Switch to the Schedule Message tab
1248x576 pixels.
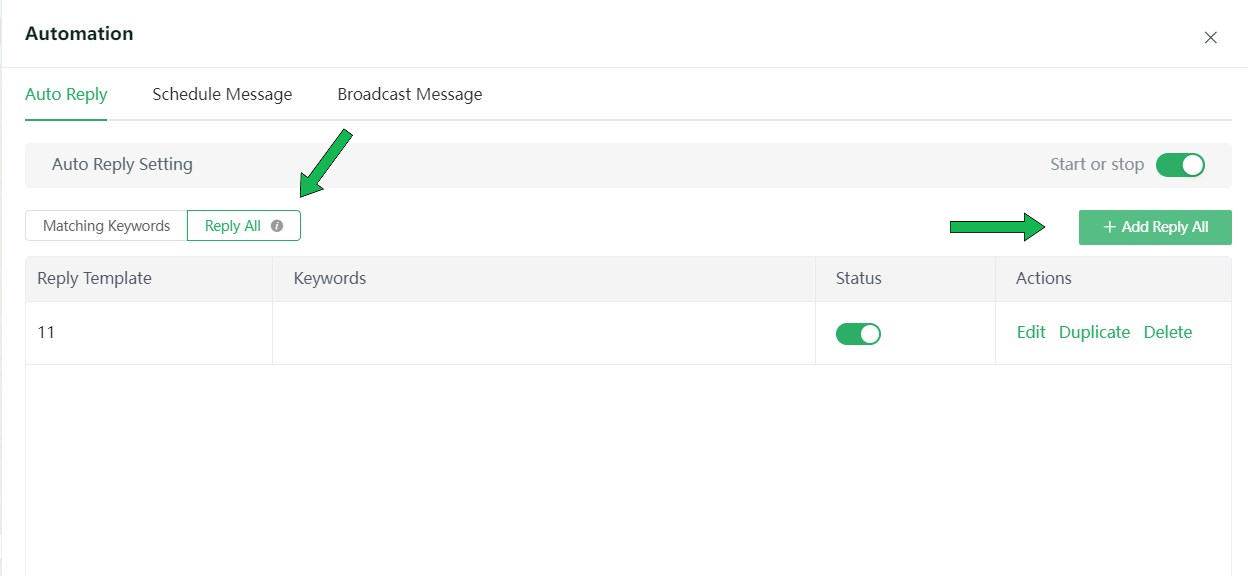(221, 94)
